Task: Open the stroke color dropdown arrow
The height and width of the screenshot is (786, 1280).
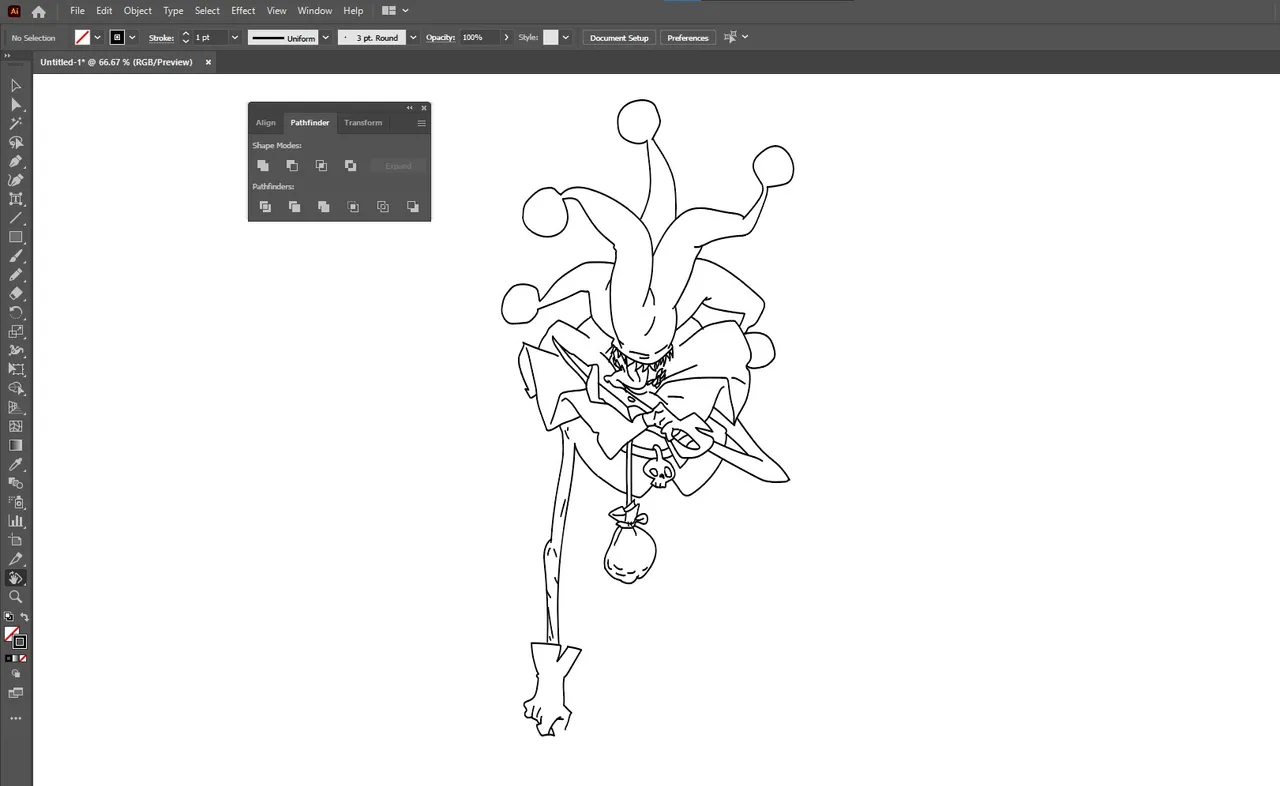Action: click(x=132, y=38)
